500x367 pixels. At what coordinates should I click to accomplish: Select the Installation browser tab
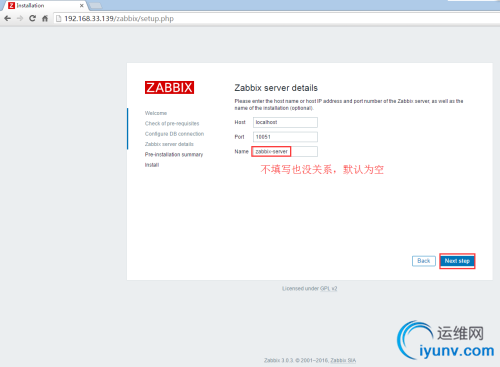point(45,5)
